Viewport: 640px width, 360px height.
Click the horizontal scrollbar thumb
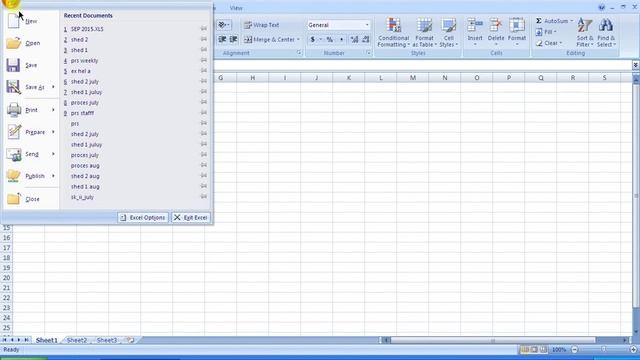[493, 340]
